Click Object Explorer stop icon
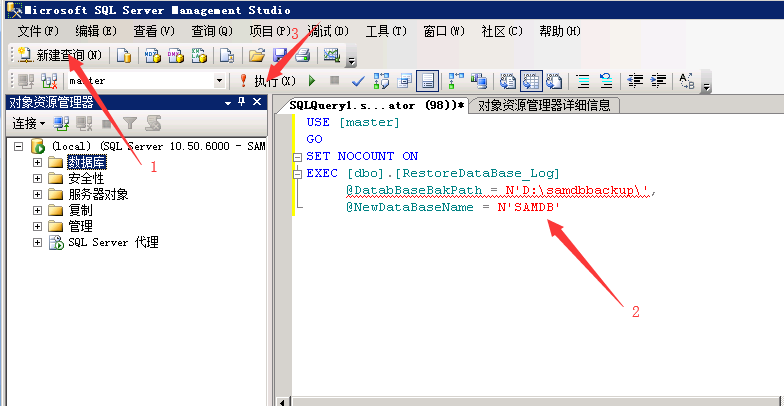This screenshot has height=406, width=784. pyautogui.click(x=107, y=123)
